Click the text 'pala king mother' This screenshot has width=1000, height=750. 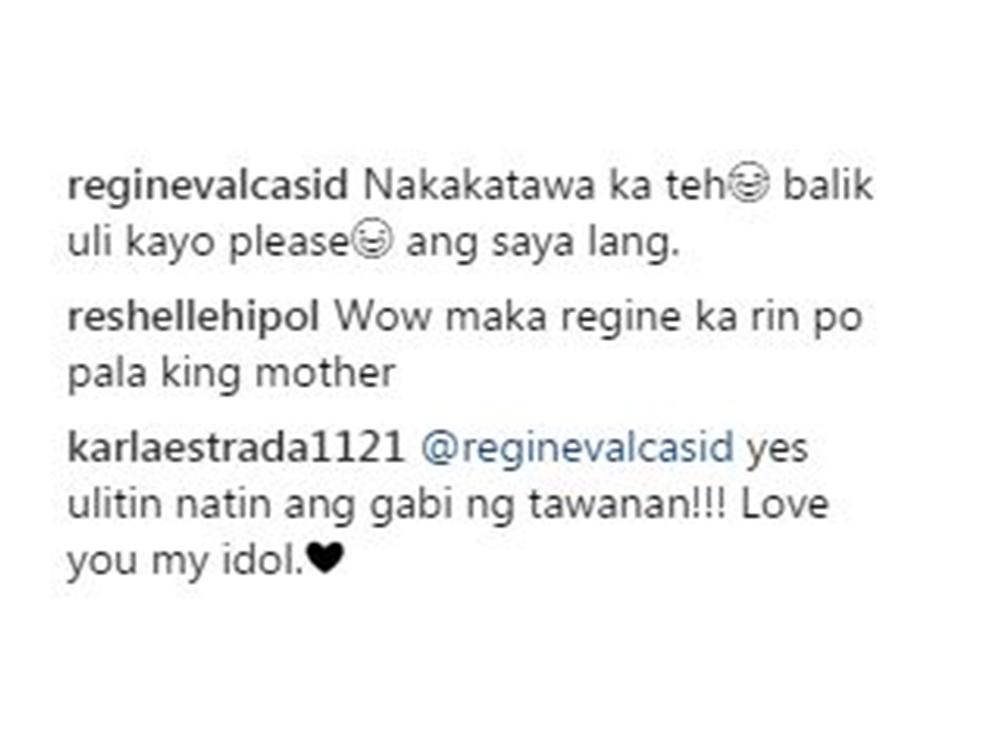(x=232, y=373)
